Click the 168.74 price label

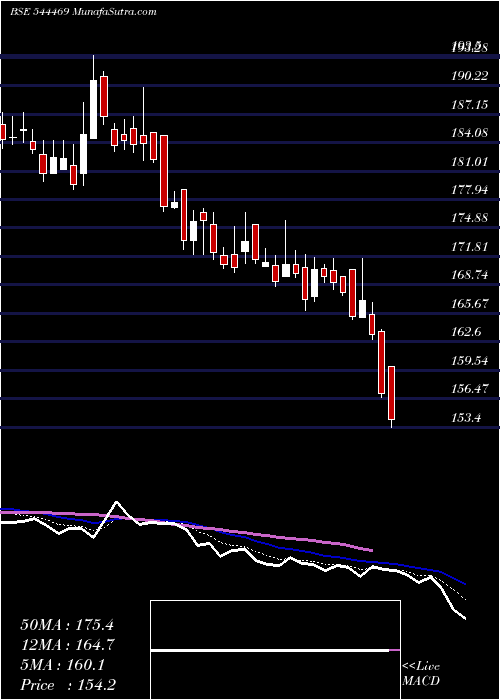point(469,275)
